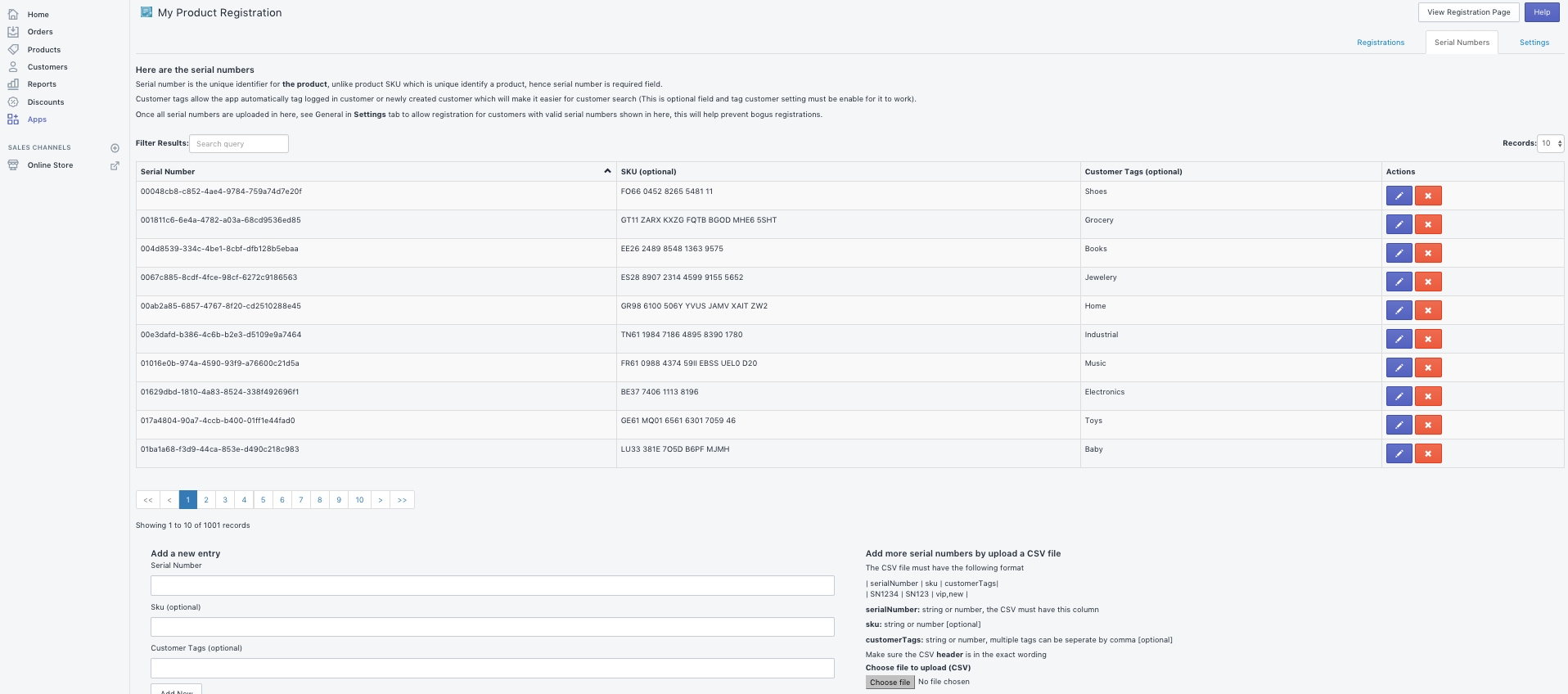
Task: Click the plus icon beside Sales Channels
Action: [x=115, y=148]
